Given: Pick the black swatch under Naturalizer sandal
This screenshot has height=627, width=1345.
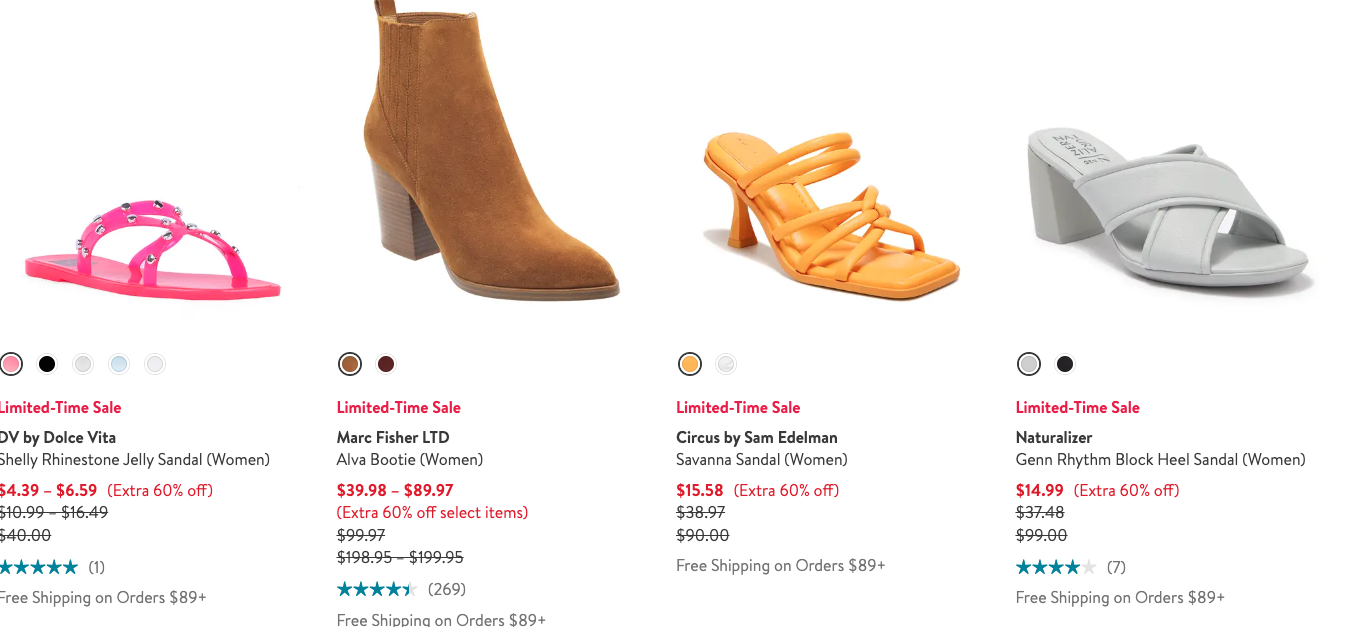Looking at the screenshot, I should tap(1065, 364).
